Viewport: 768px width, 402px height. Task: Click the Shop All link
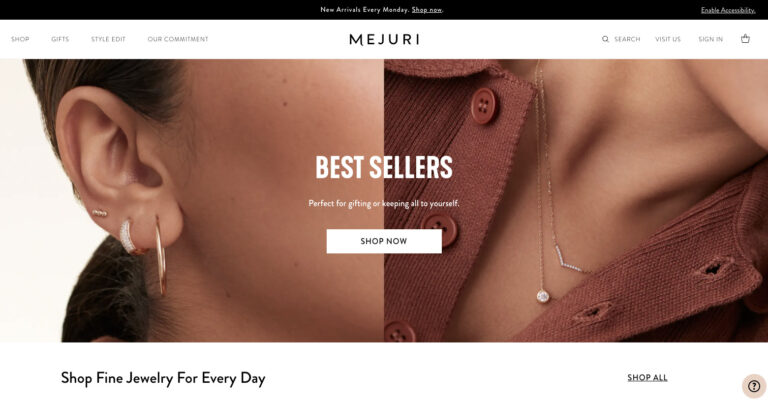coord(647,378)
